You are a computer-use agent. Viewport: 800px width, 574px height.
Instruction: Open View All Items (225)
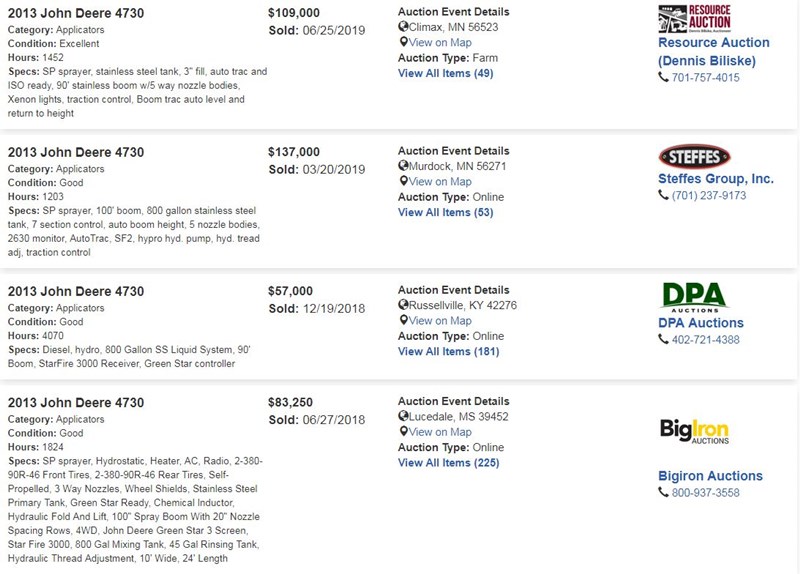coord(448,463)
